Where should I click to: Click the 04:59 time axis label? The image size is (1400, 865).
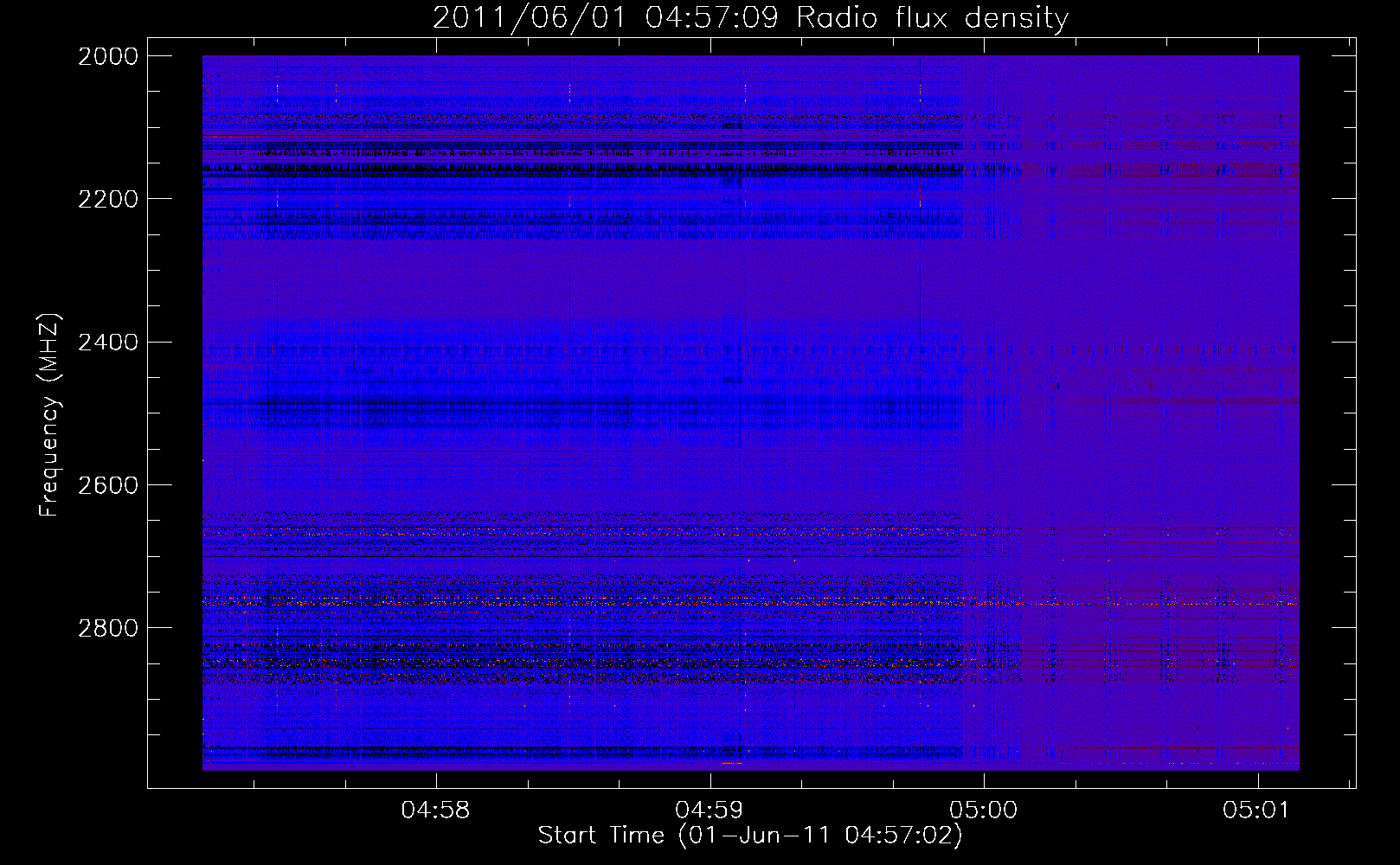710,810
